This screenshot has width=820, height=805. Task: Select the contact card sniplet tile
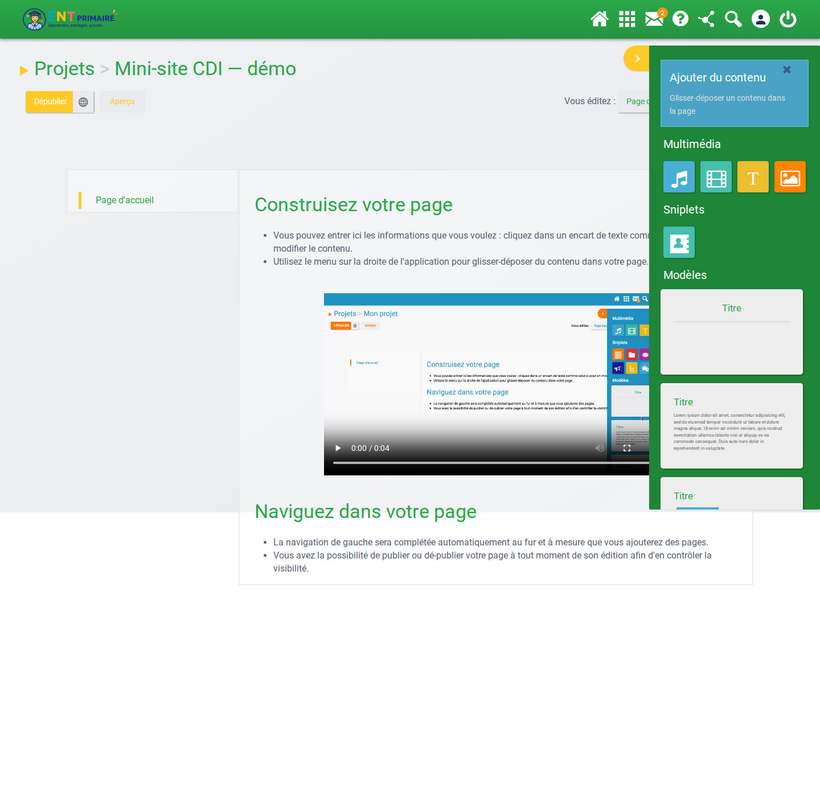pyautogui.click(x=679, y=242)
